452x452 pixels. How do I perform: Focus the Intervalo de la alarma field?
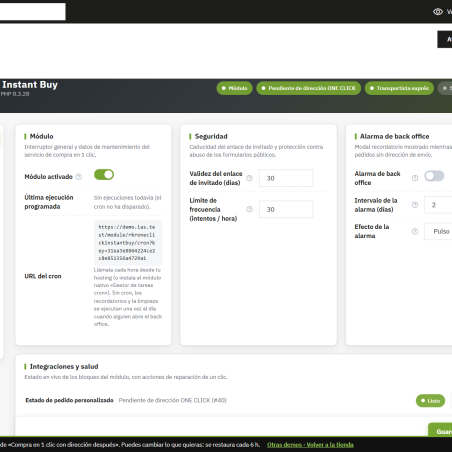point(438,205)
